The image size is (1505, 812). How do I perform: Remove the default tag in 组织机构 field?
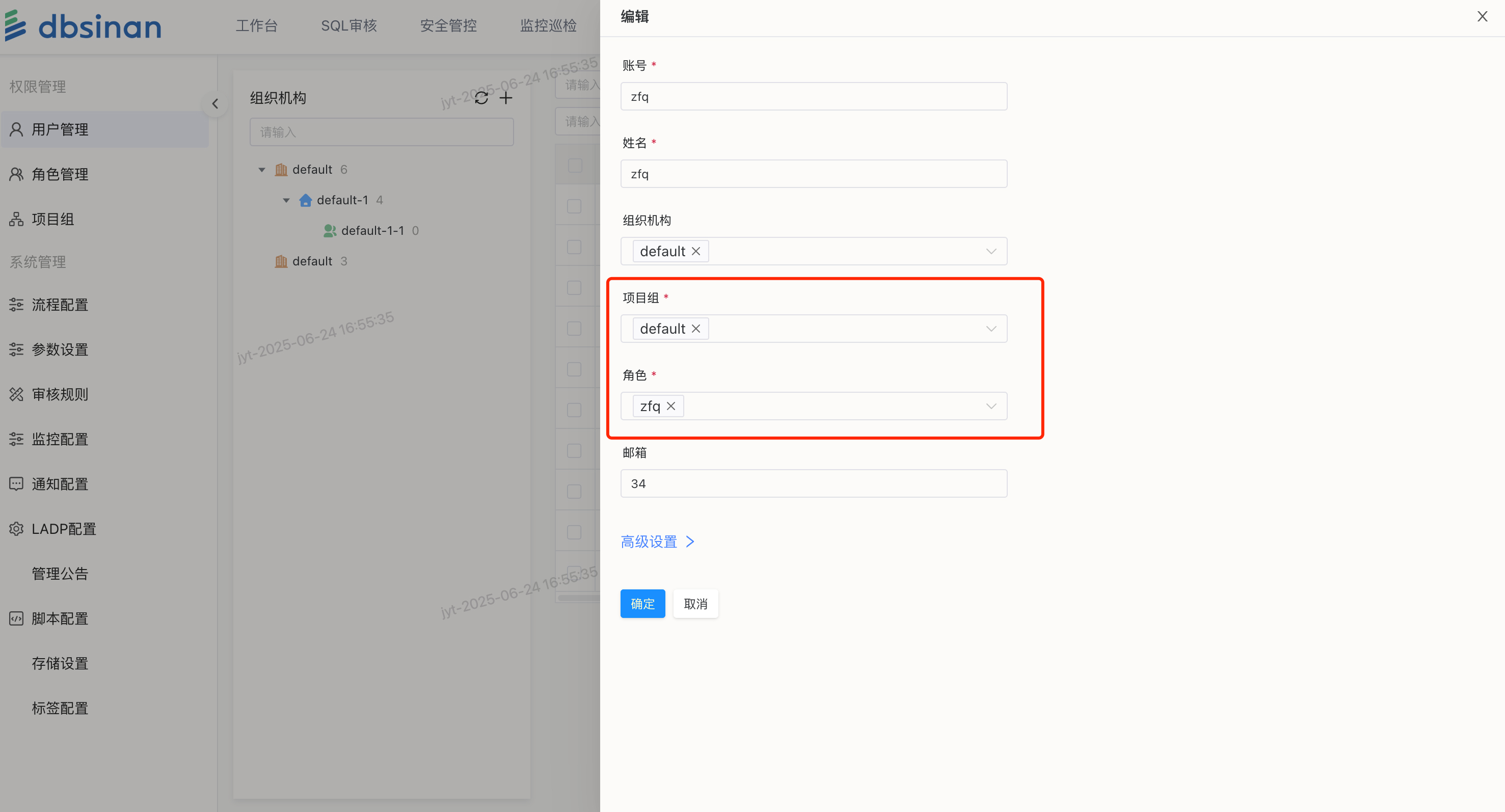point(696,251)
